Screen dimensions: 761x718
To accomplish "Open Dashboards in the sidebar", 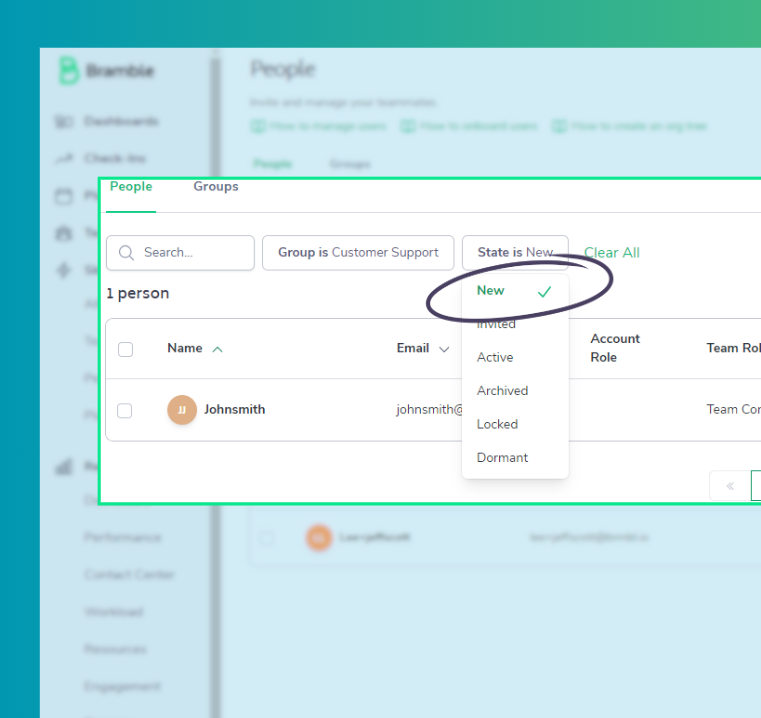I will pos(121,121).
